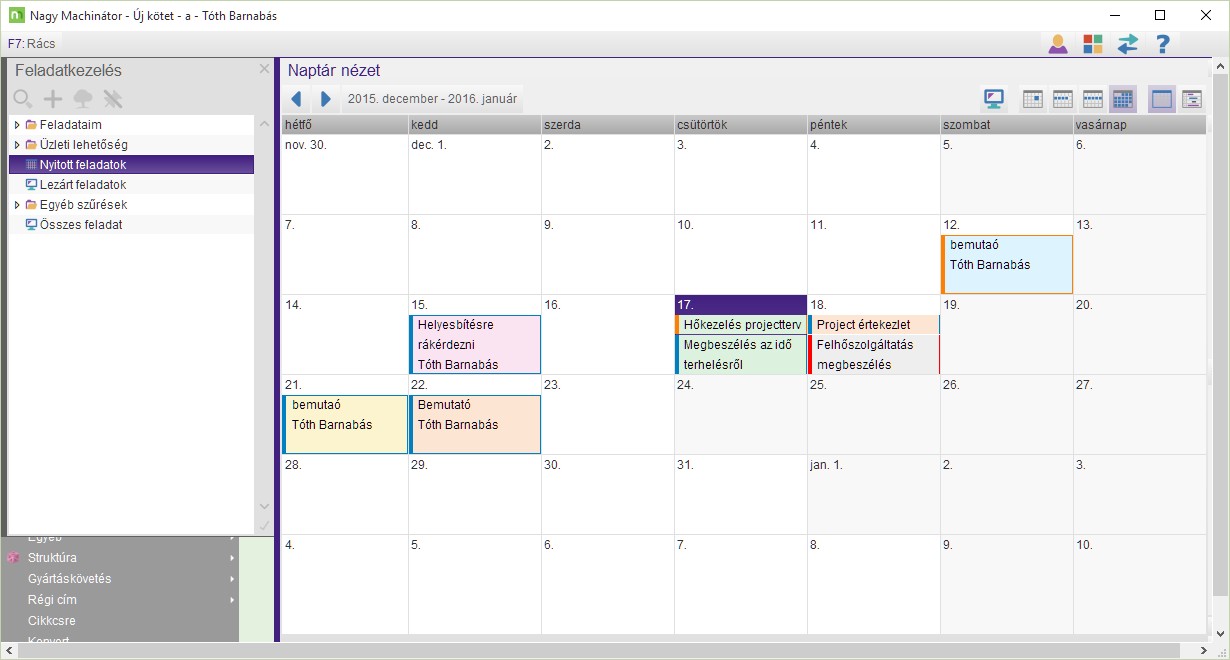Screen dimensions: 1230x660
Task: Expand the Feladataim folder
Action: (x=17, y=125)
